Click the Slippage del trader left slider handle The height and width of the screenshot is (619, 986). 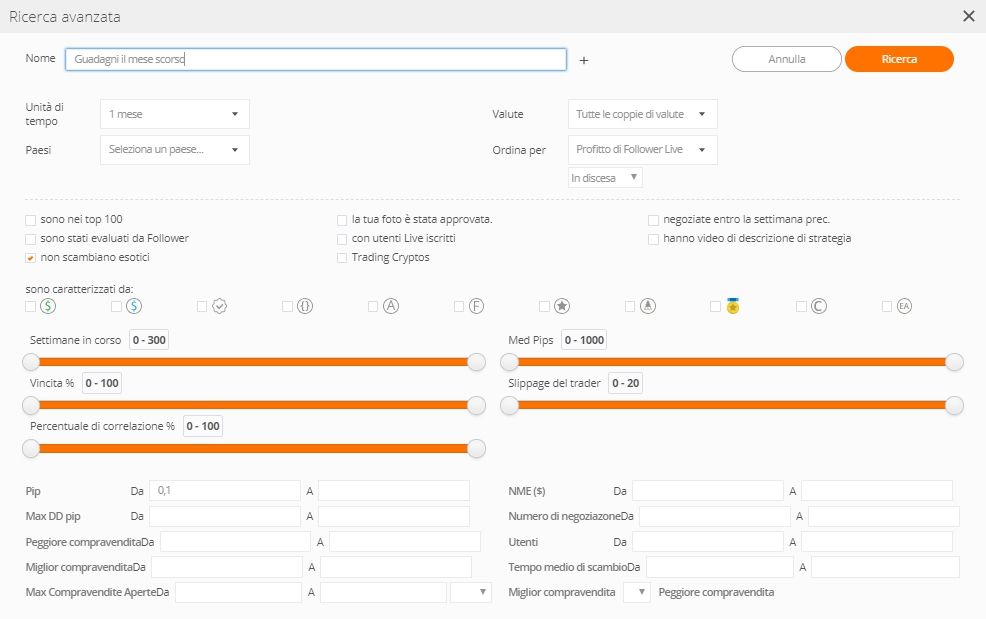click(x=509, y=405)
